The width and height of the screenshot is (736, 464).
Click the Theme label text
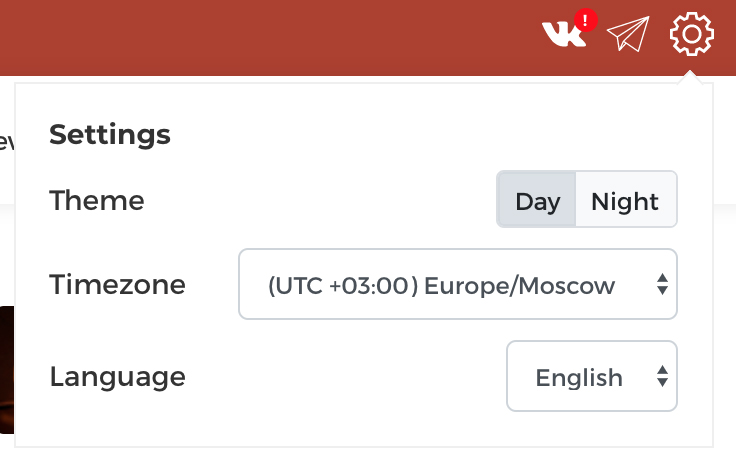pos(97,201)
